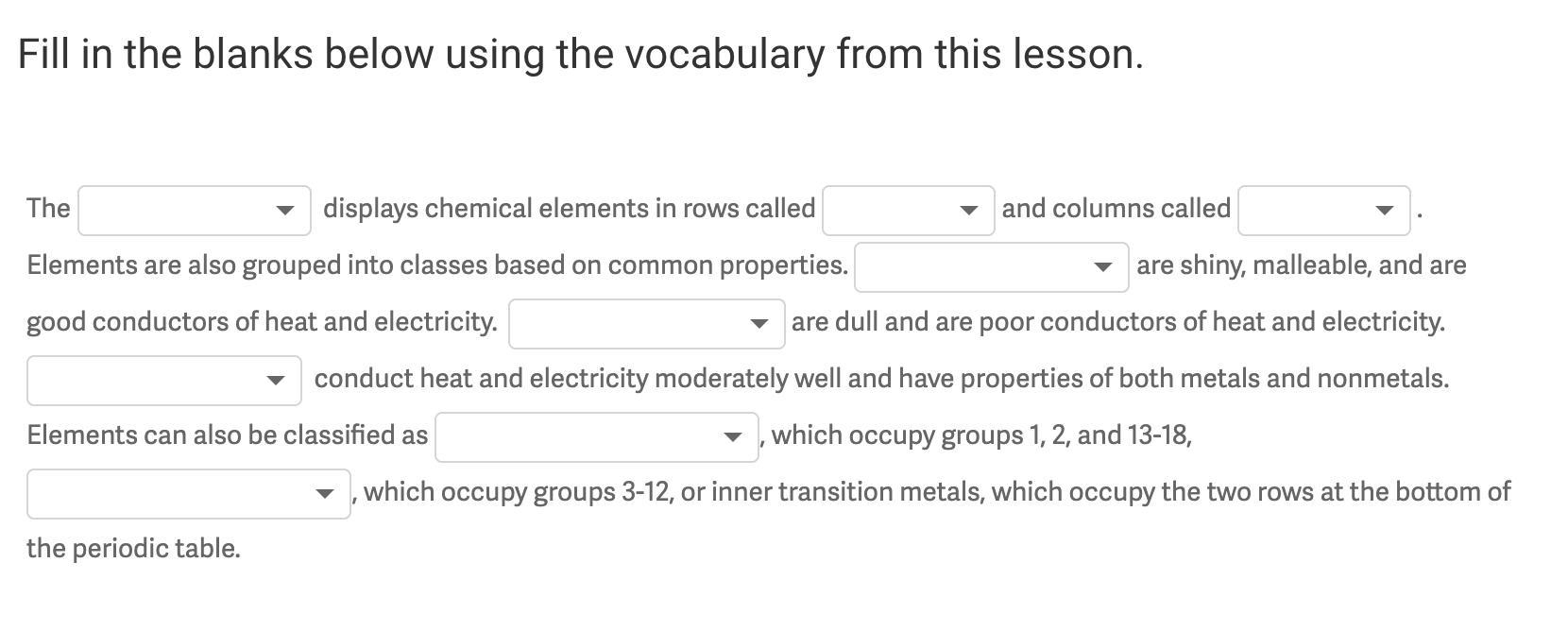Open the dropdown before "are shiny, malleable"

tap(992, 267)
